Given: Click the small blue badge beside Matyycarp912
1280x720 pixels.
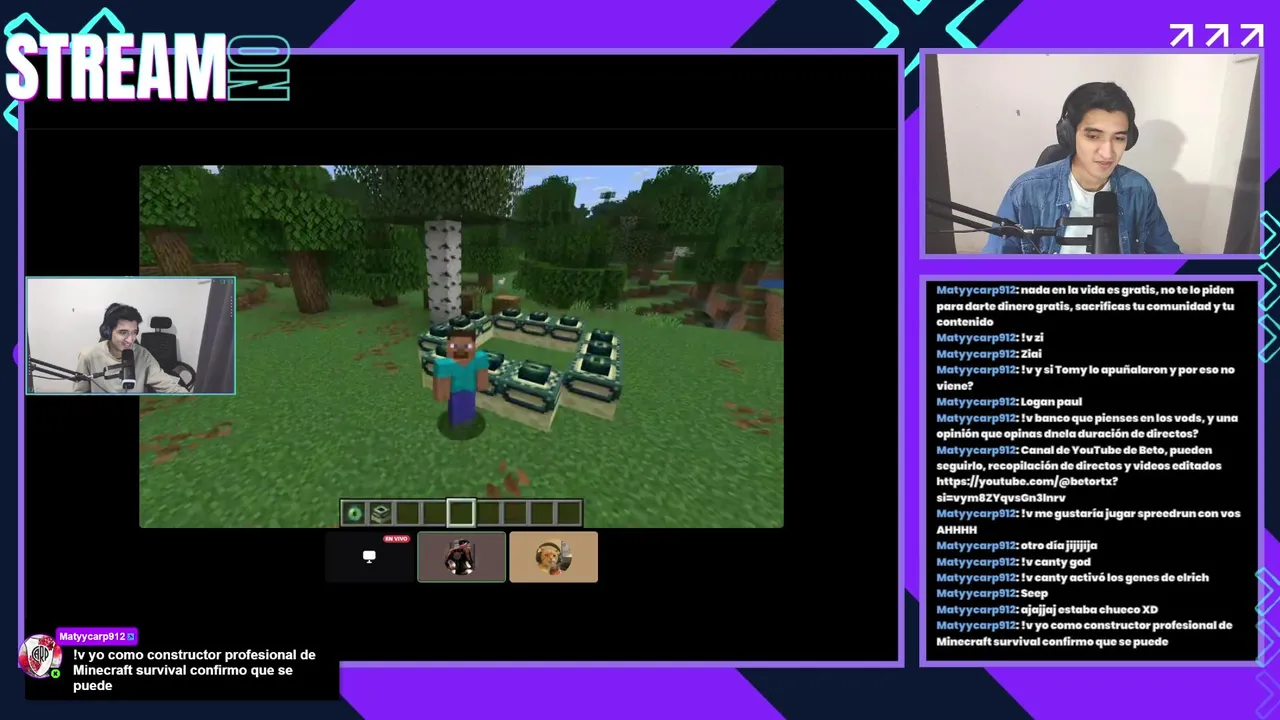Looking at the screenshot, I should click(130, 637).
